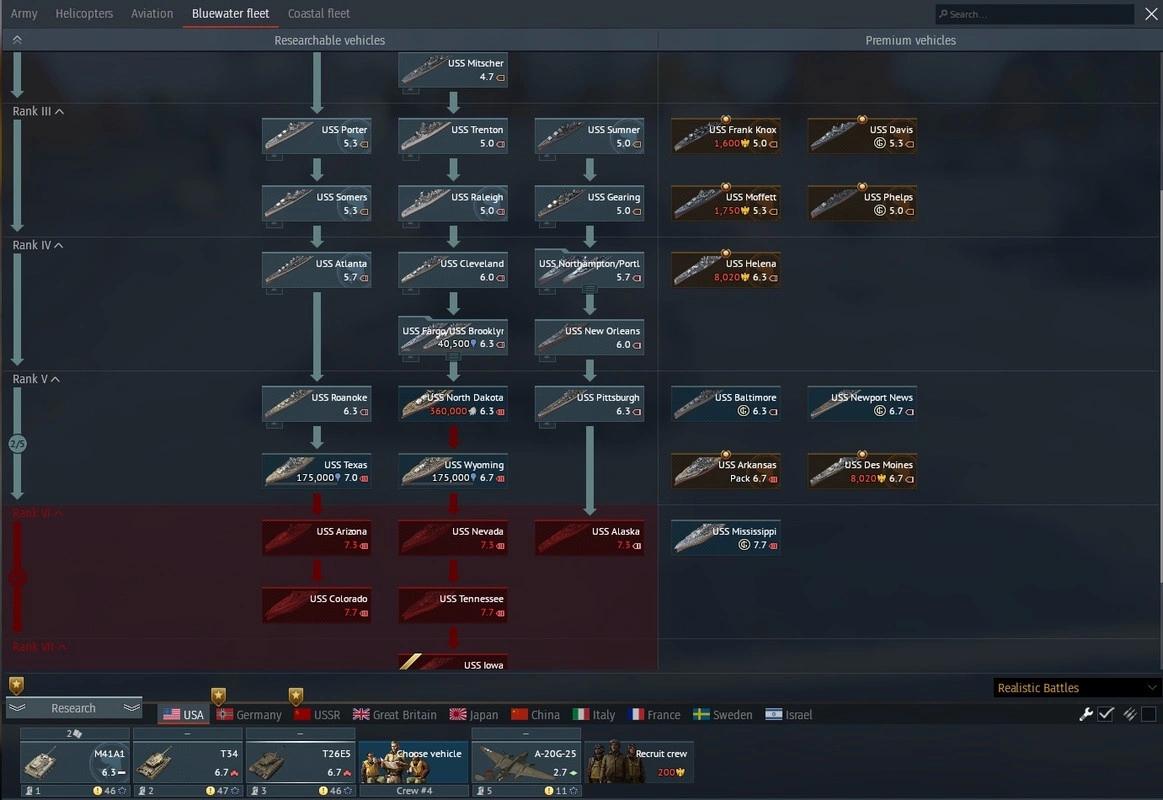Viewport: 1163px width, 800px height.
Task: Select the USS Raleigh ship card
Action: pyautogui.click(x=452, y=203)
